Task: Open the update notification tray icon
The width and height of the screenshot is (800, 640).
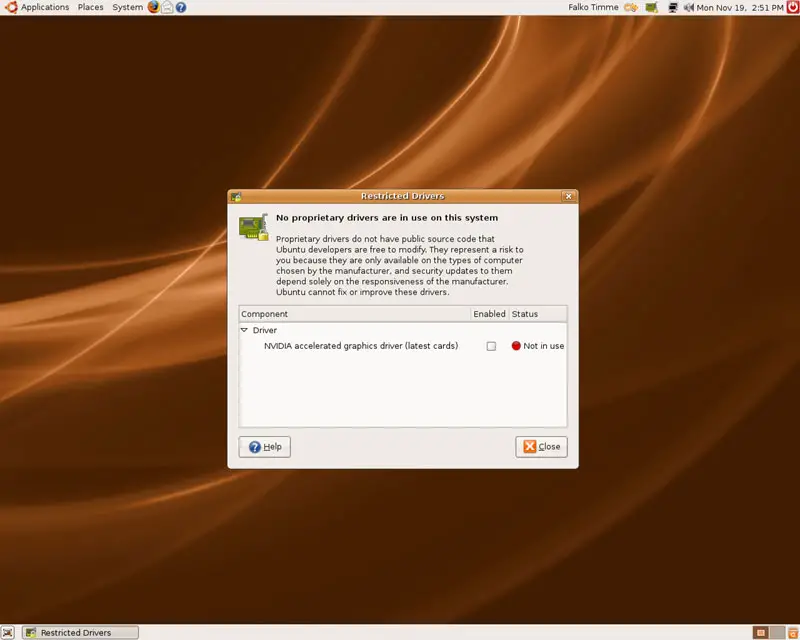Action: pyautogui.click(x=631, y=7)
